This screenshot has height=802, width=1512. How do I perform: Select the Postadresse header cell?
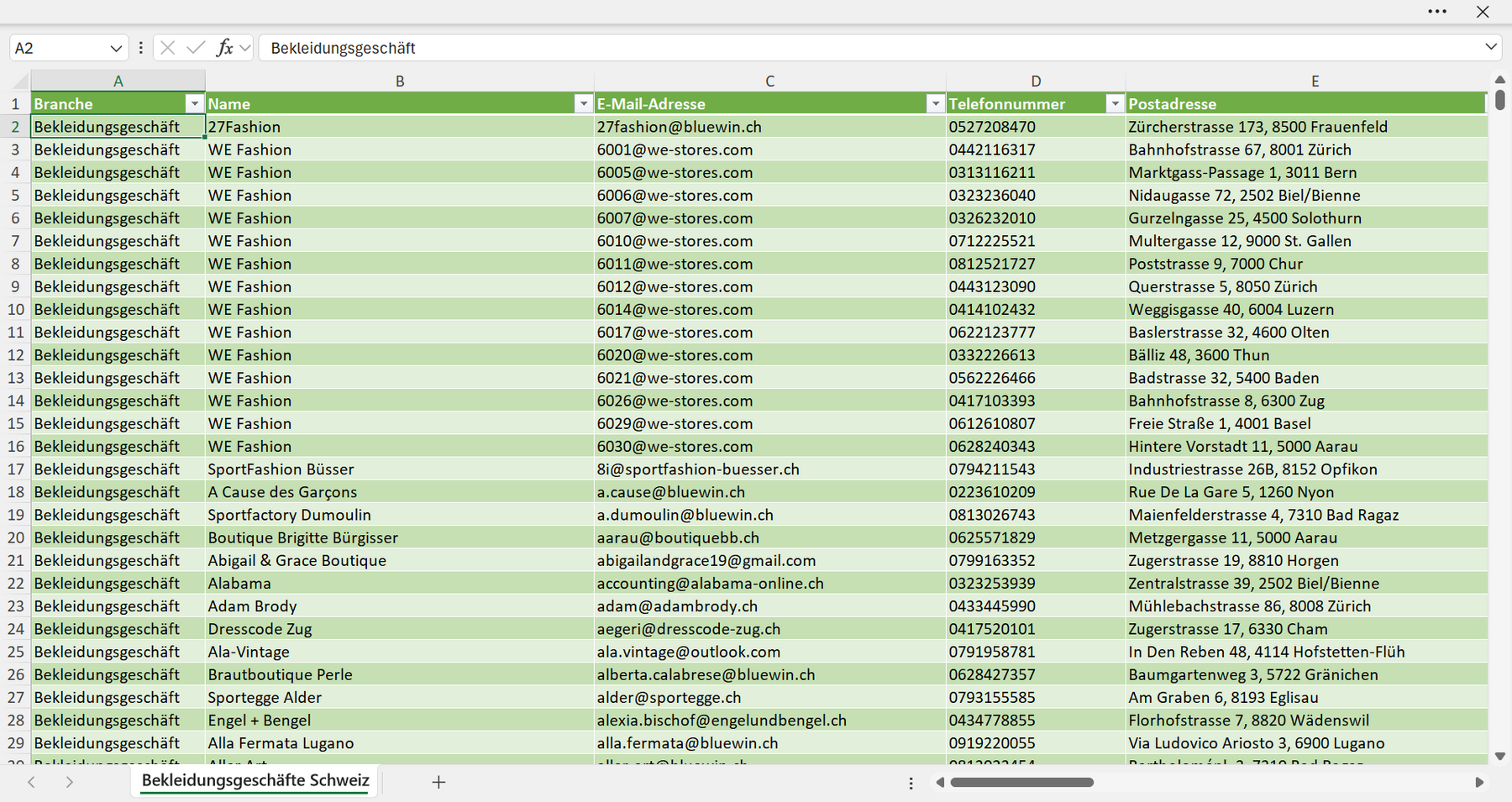point(1307,104)
